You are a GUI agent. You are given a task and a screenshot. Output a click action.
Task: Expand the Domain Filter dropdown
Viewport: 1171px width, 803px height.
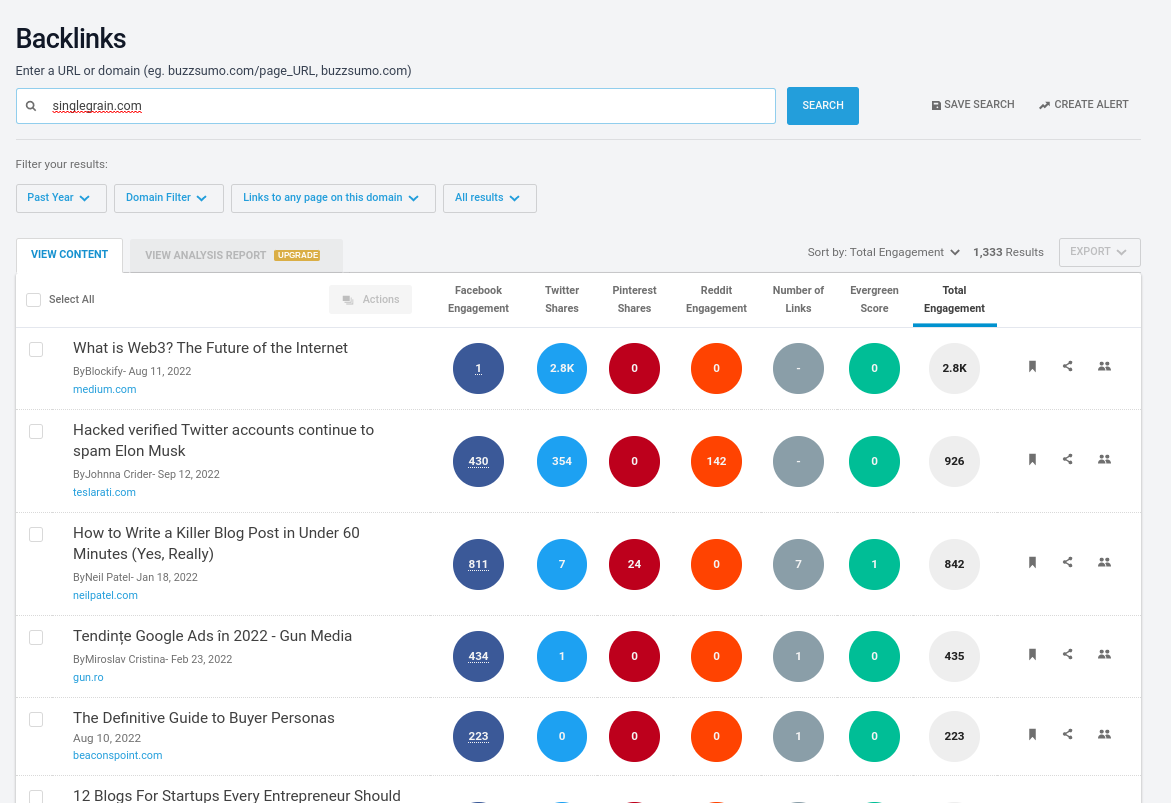166,198
